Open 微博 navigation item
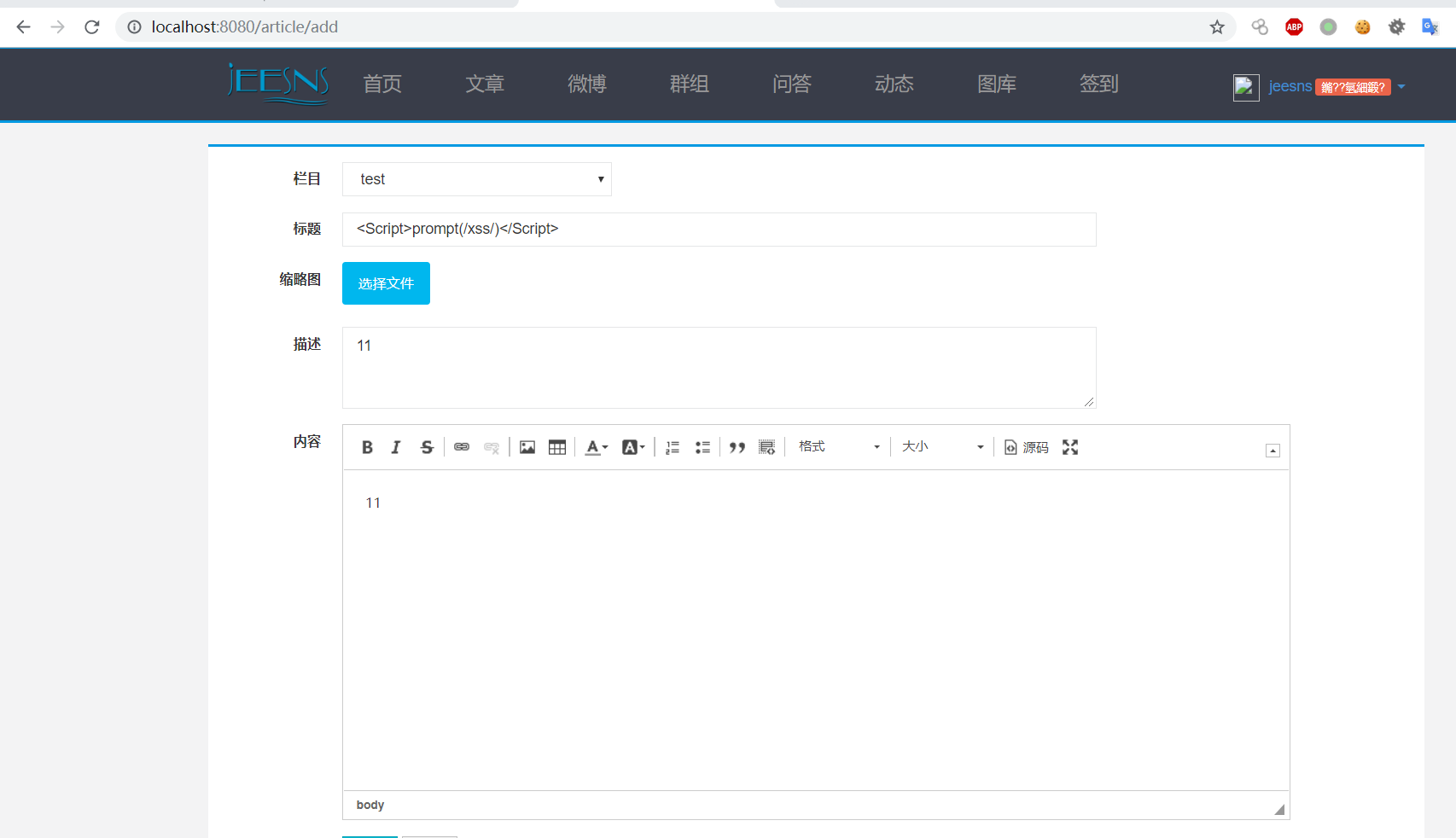This screenshot has width=1456, height=838. point(587,84)
